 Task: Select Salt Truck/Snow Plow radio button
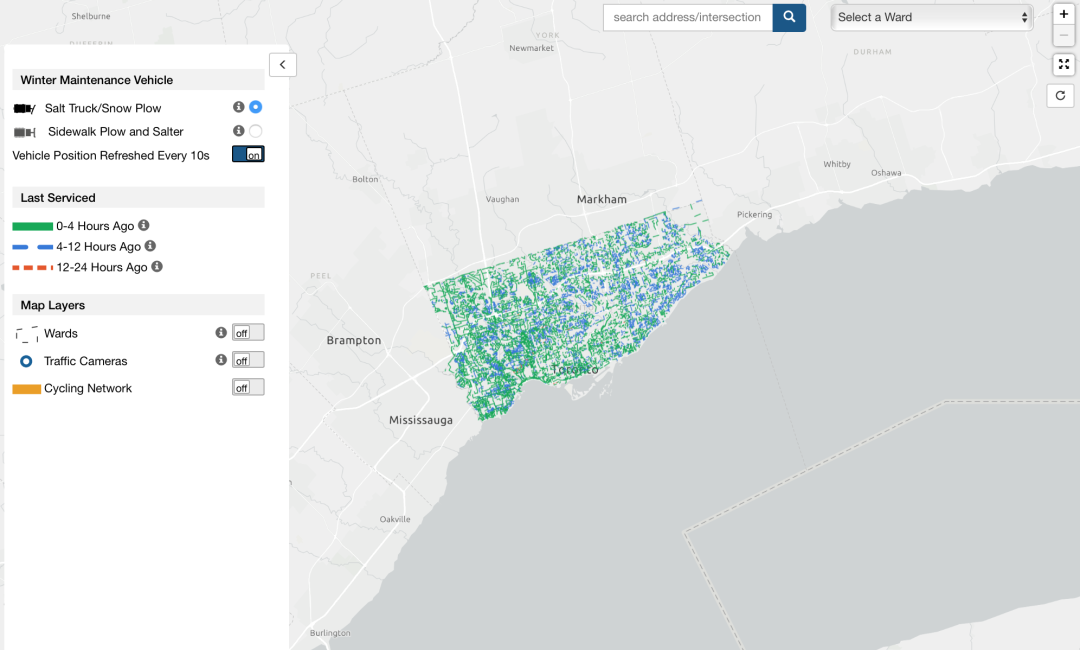click(x=256, y=107)
